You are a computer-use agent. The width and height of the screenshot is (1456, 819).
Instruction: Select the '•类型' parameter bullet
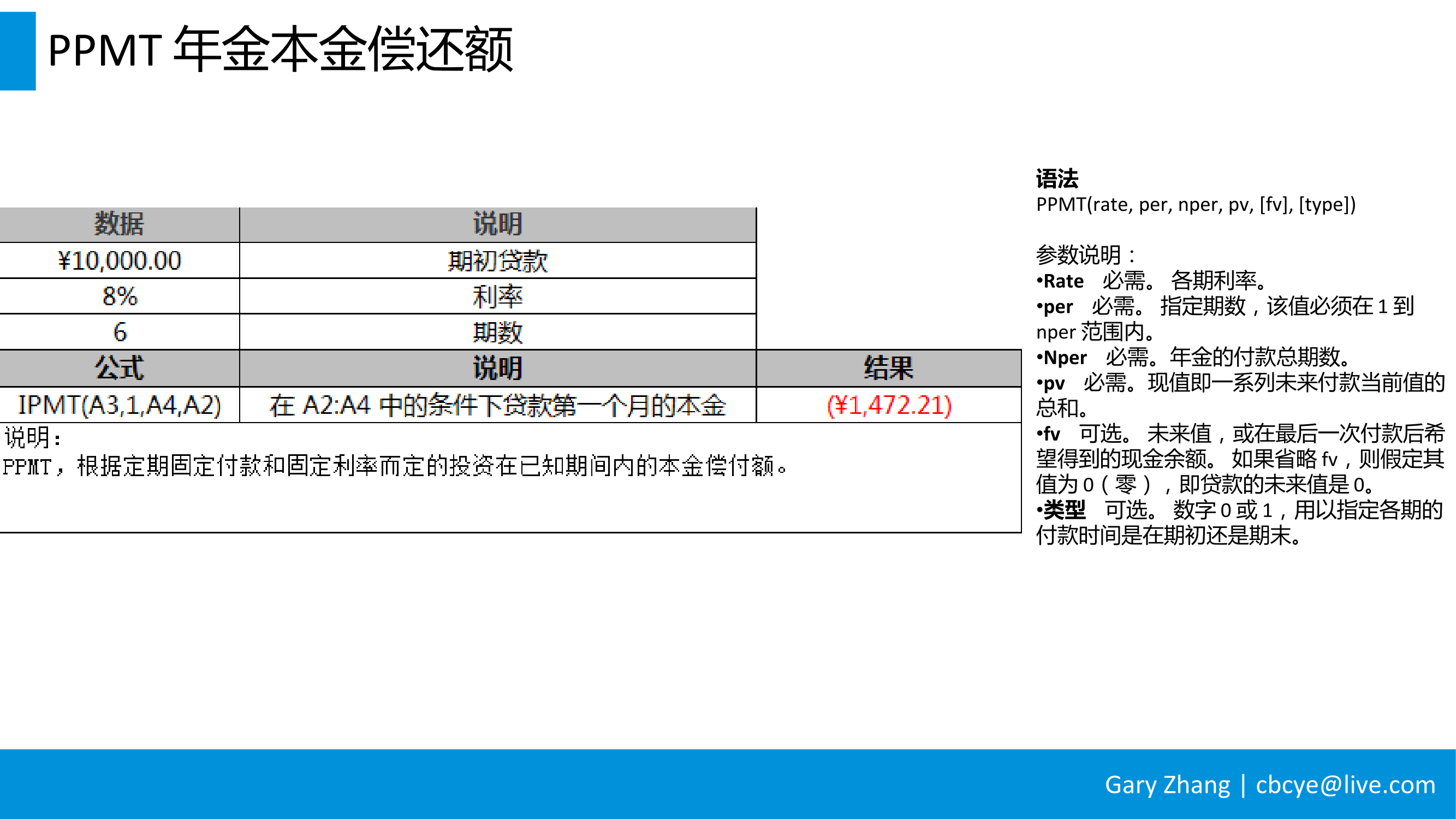[x=1239, y=523]
